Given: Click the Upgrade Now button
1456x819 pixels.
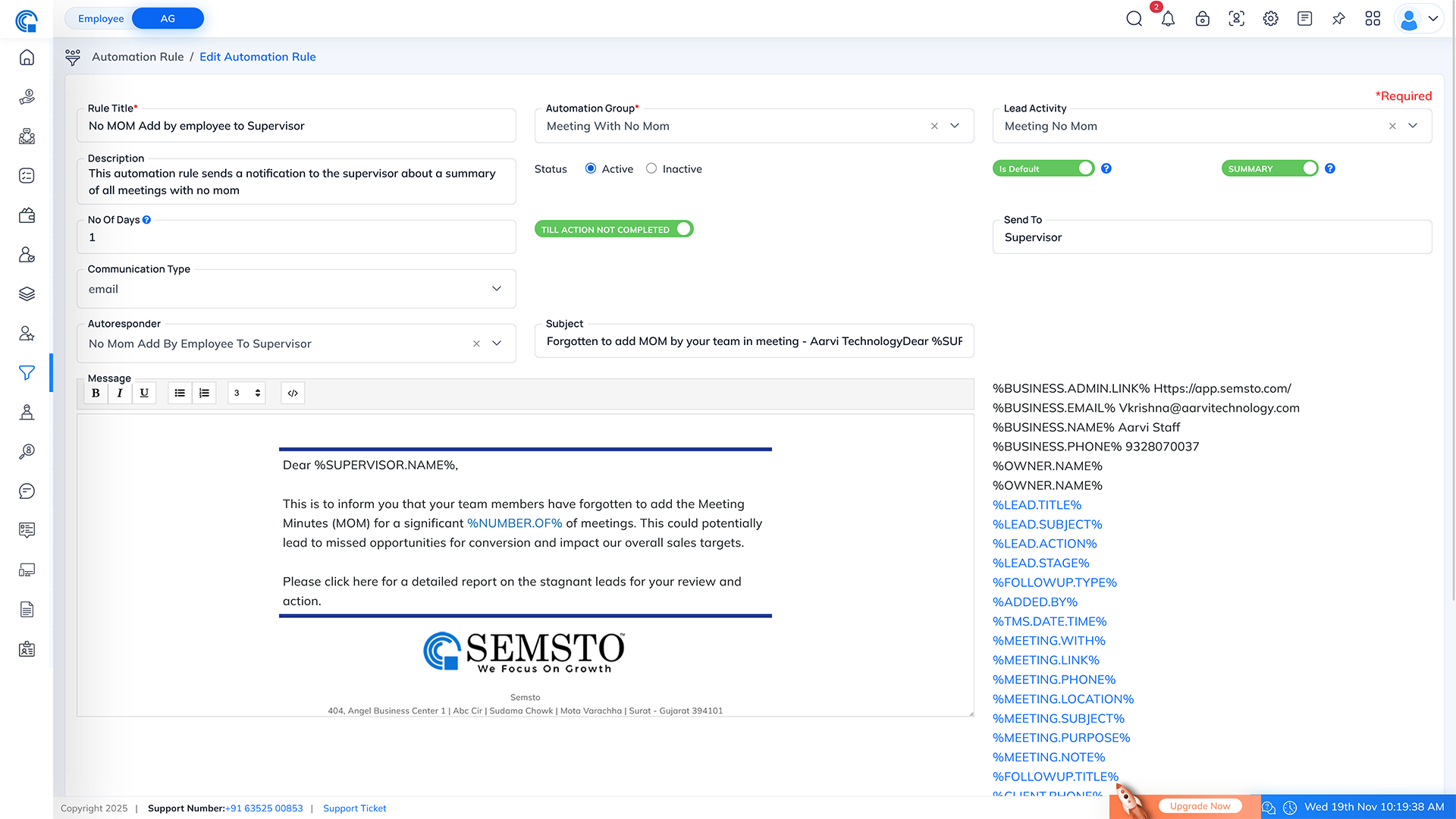Looking at the screenshot, I should (x=1200, y=806).
